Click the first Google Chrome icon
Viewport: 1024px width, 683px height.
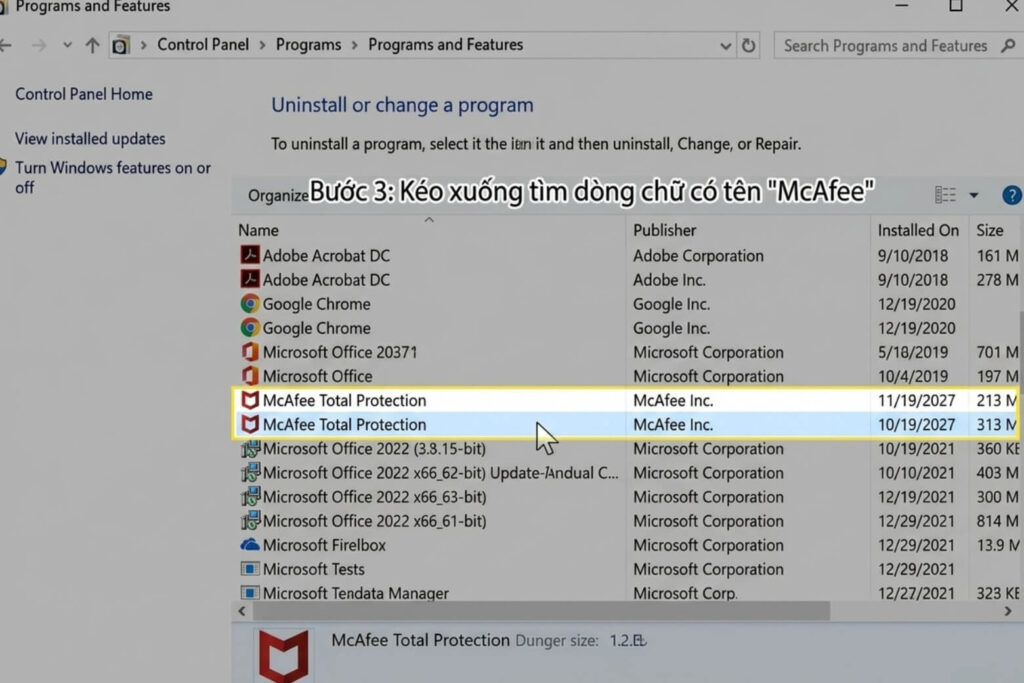coord(249,303)
